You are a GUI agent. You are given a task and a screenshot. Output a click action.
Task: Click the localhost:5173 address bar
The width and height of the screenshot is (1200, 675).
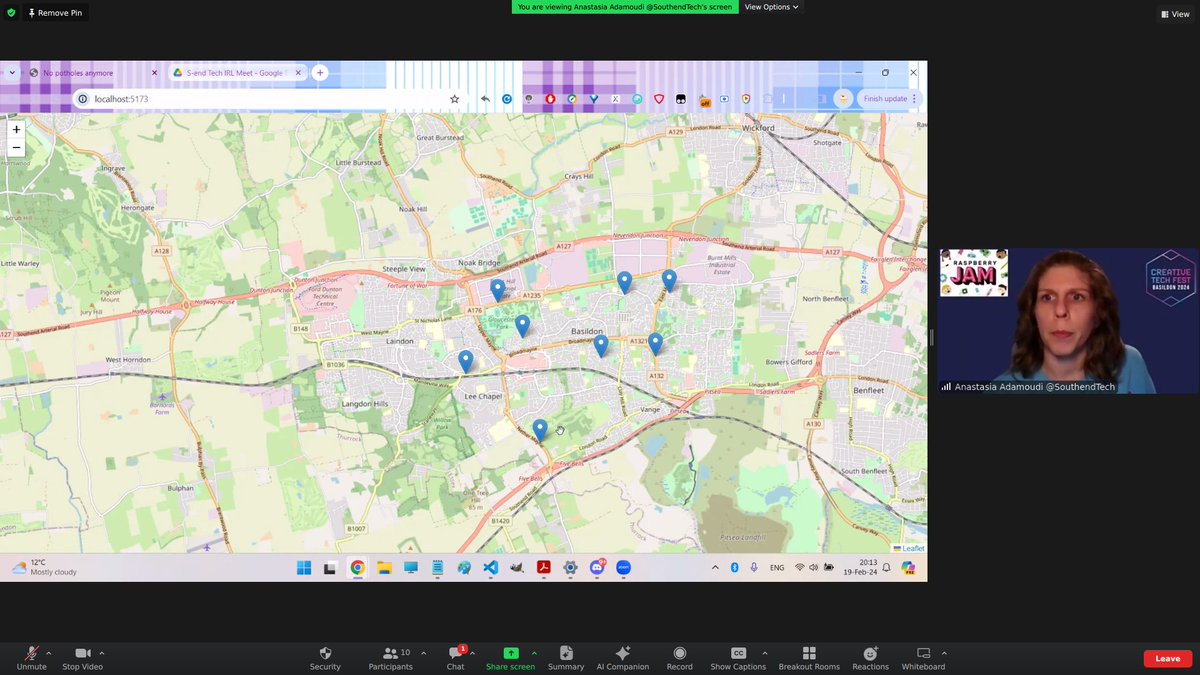click(270, 99)
